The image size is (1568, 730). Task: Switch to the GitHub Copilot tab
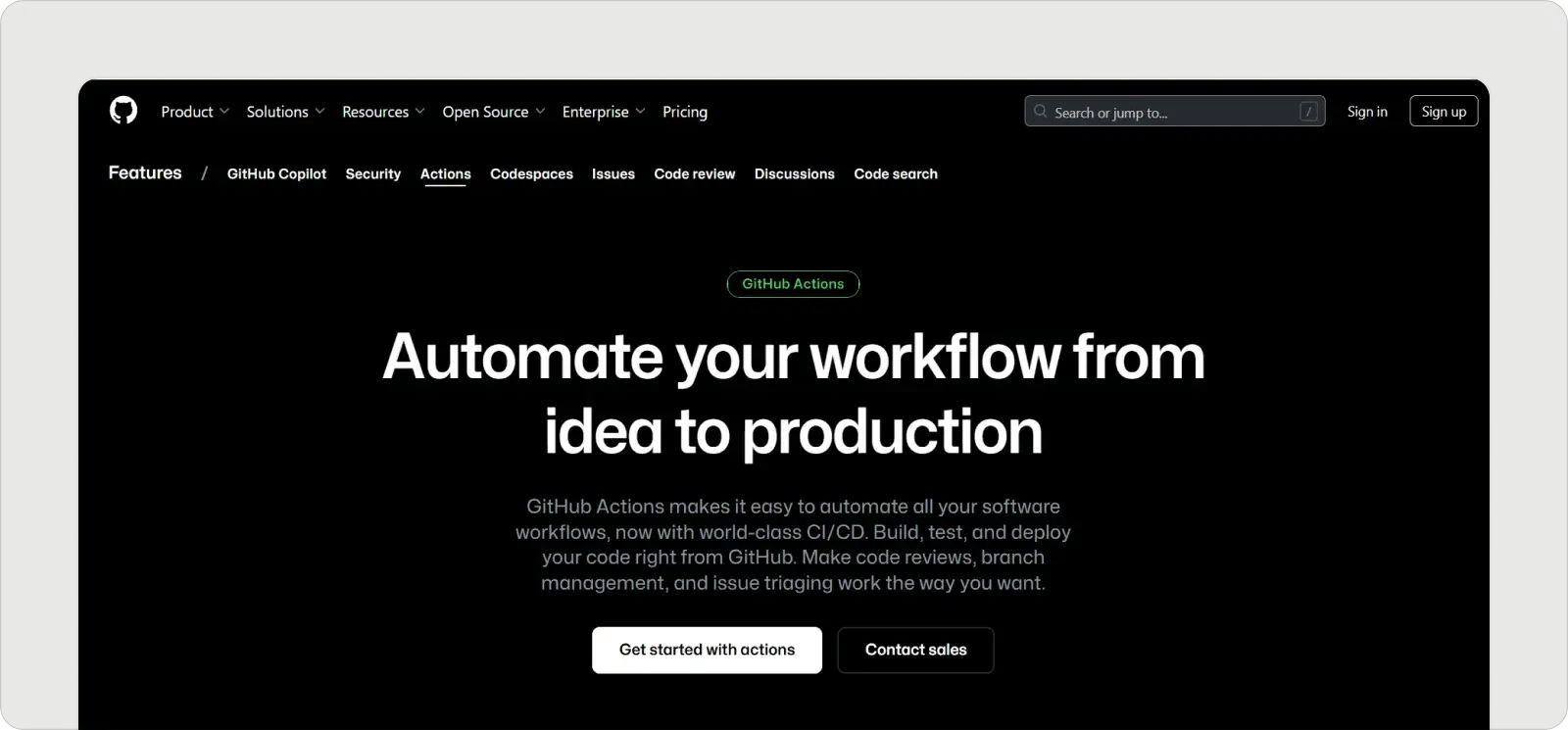click(x=276, y=174)
